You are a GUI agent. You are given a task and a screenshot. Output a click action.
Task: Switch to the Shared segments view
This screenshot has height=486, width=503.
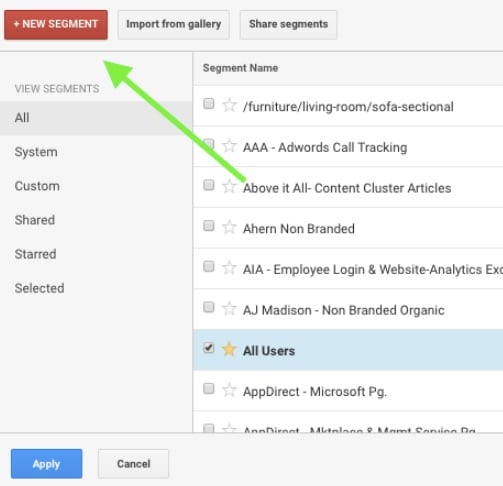(x=35, y=220)
